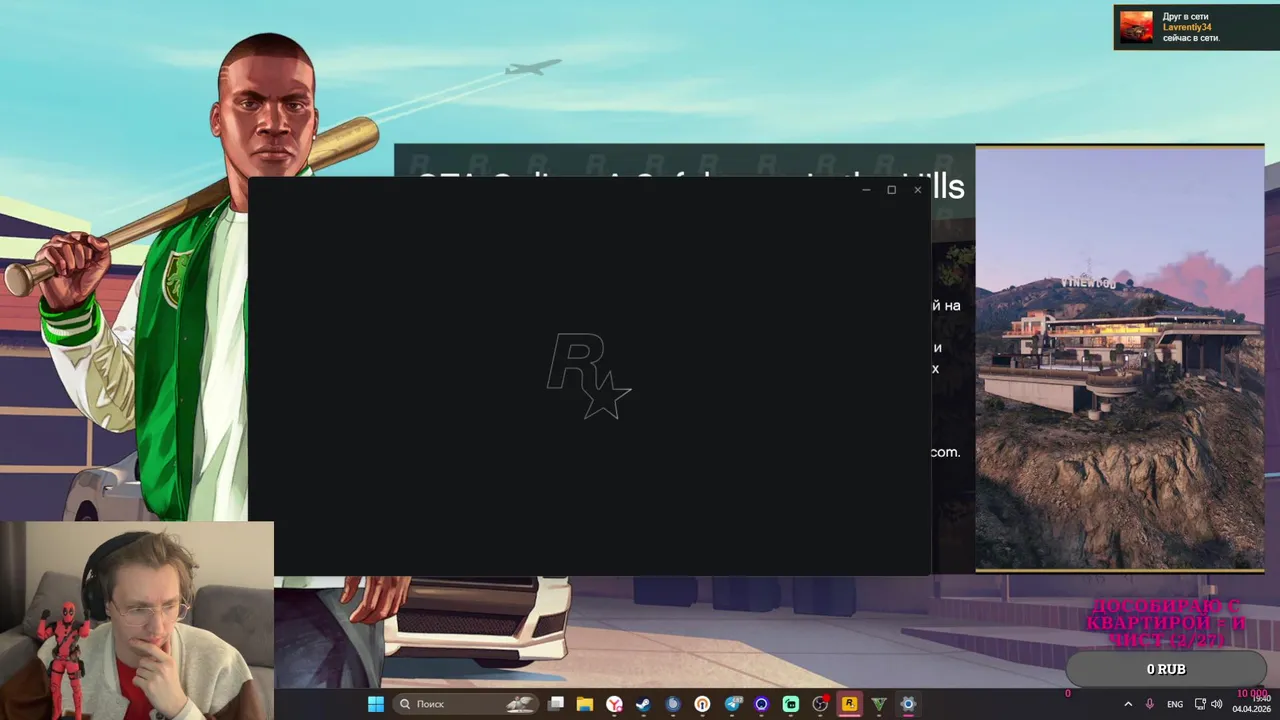Maximize the Rockstar launcher window
1280x720 pixels.
tap(891, 190)
